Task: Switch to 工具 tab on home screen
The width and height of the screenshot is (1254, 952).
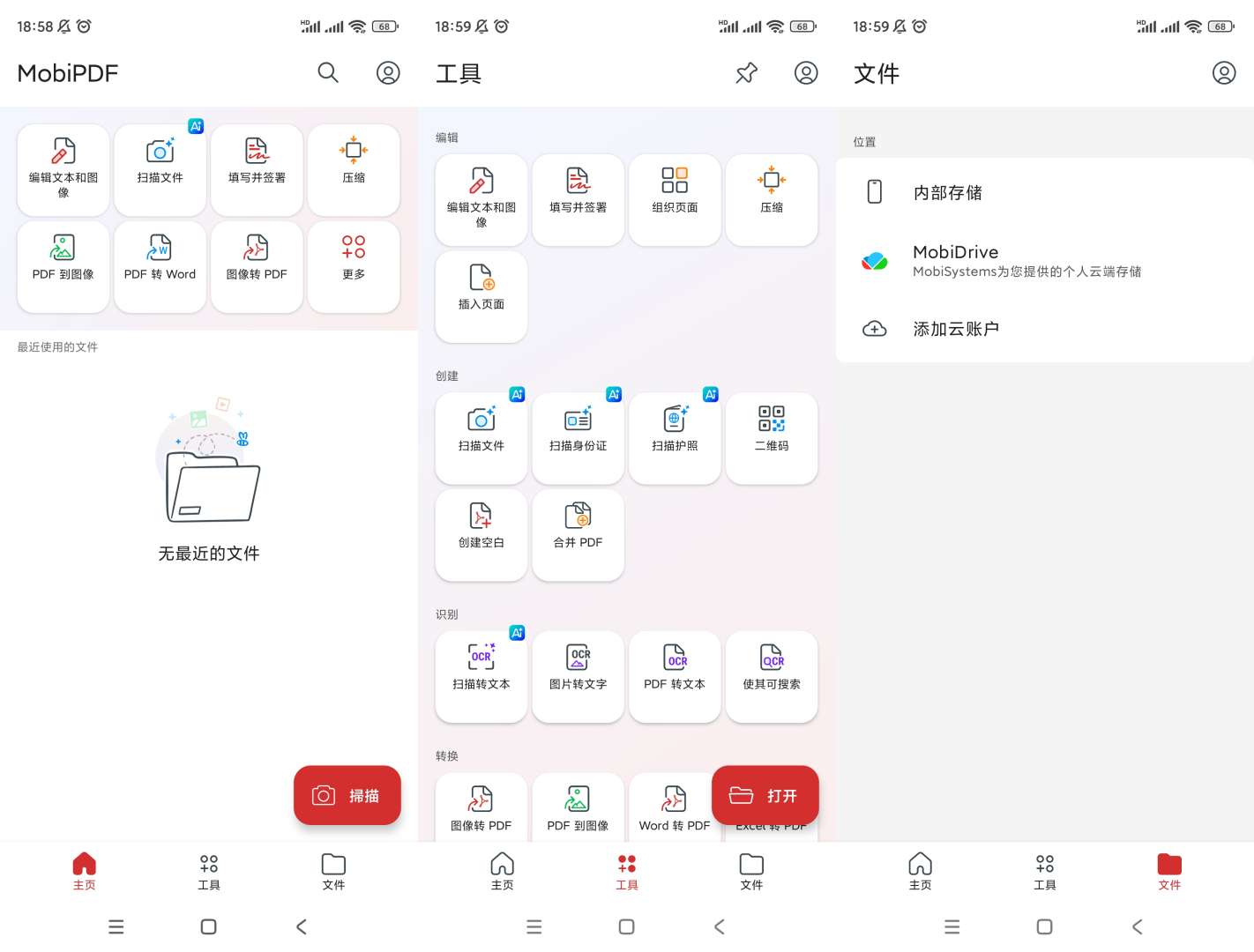Action: (209, 873)
